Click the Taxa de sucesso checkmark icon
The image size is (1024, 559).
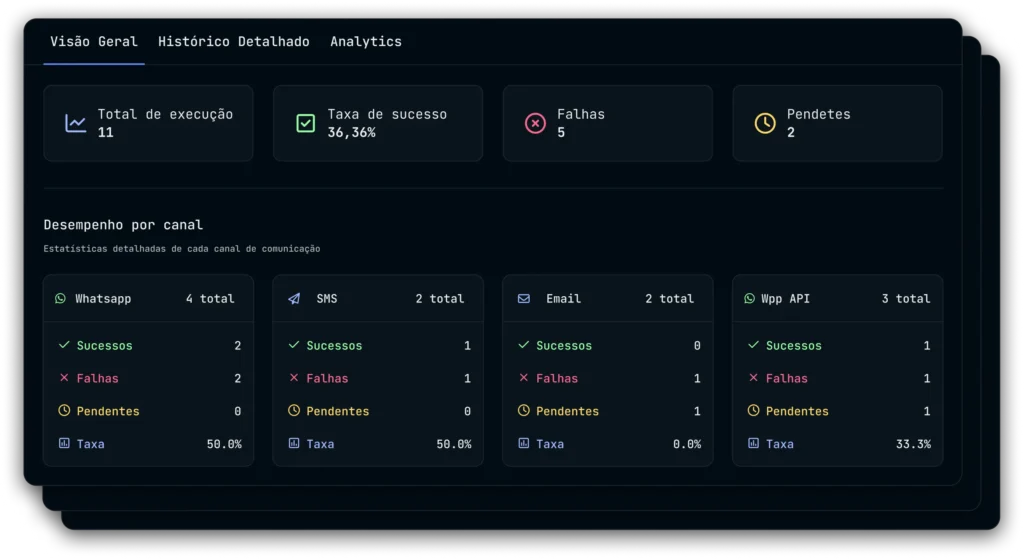[305, 123]
